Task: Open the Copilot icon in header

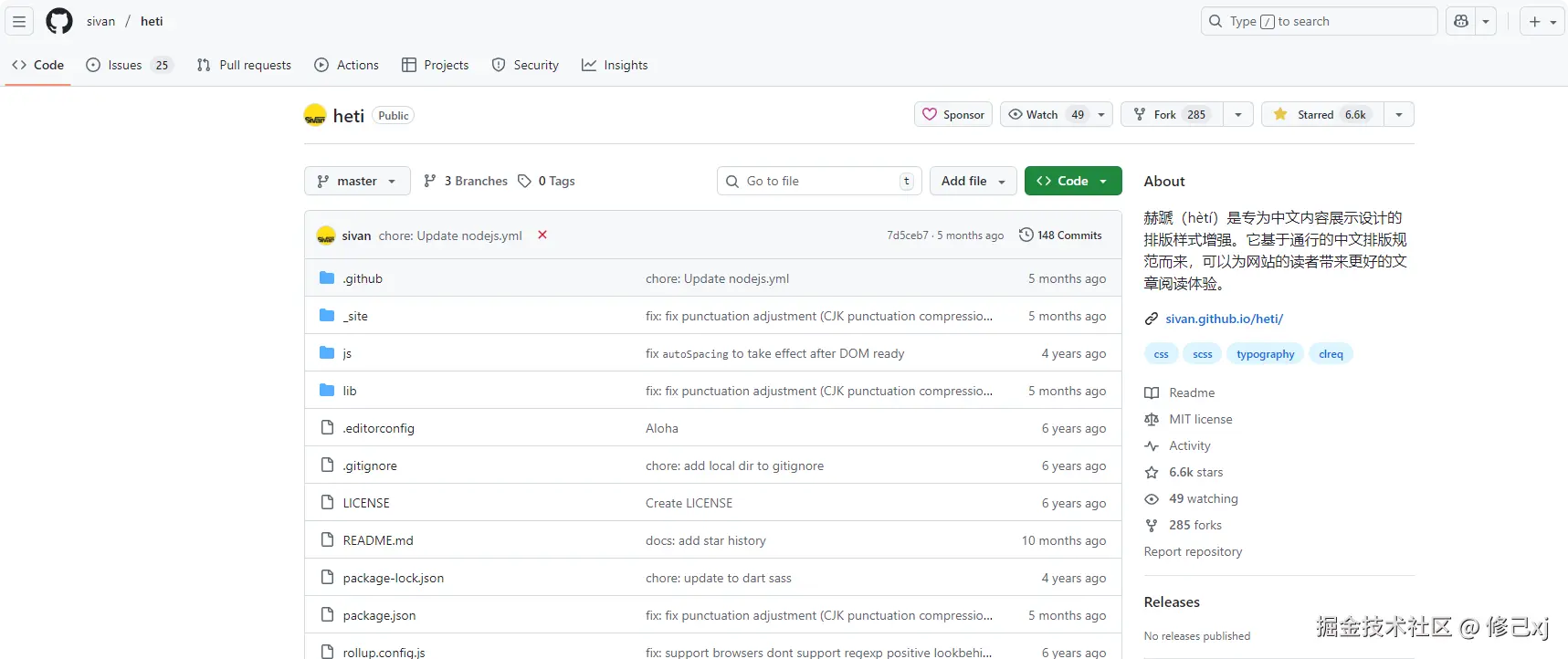Action: [x=1461, y=21]
